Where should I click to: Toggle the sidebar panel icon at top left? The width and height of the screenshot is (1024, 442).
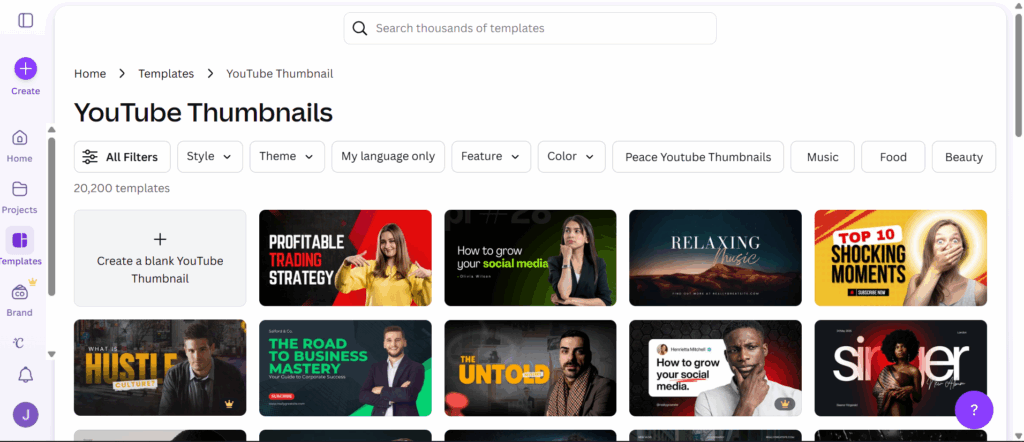click(x=26, y=20)
